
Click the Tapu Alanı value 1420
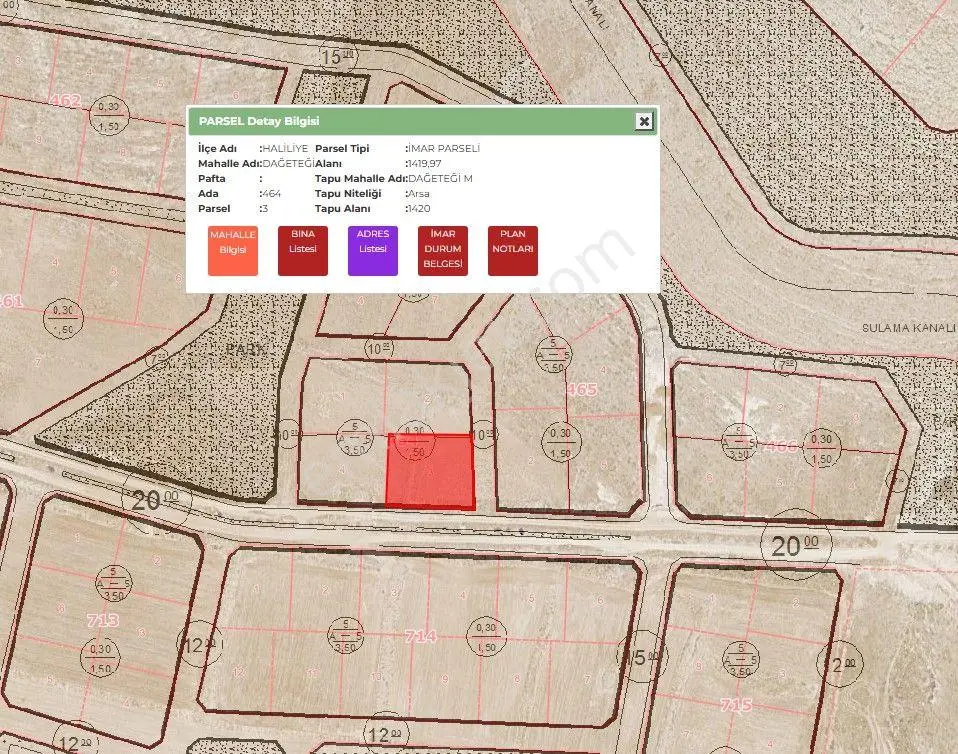419,208
